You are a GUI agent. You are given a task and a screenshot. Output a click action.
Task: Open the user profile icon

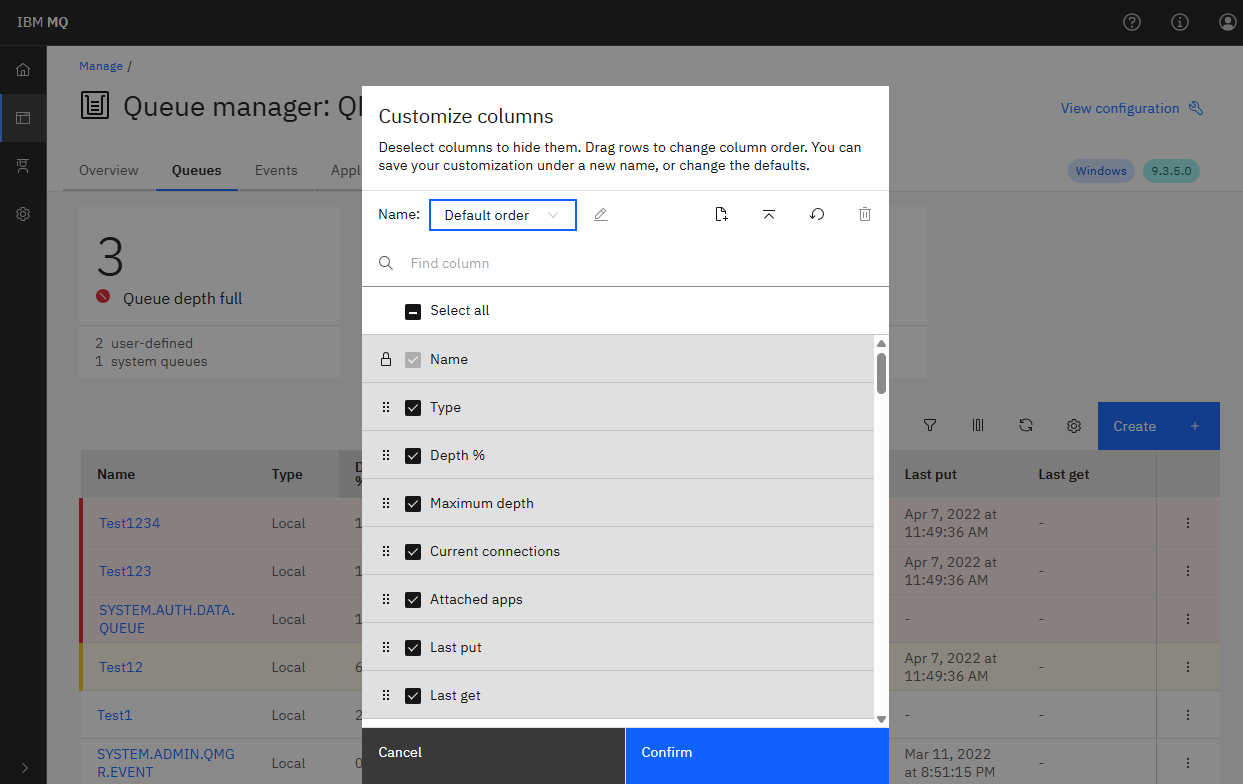1228,22
